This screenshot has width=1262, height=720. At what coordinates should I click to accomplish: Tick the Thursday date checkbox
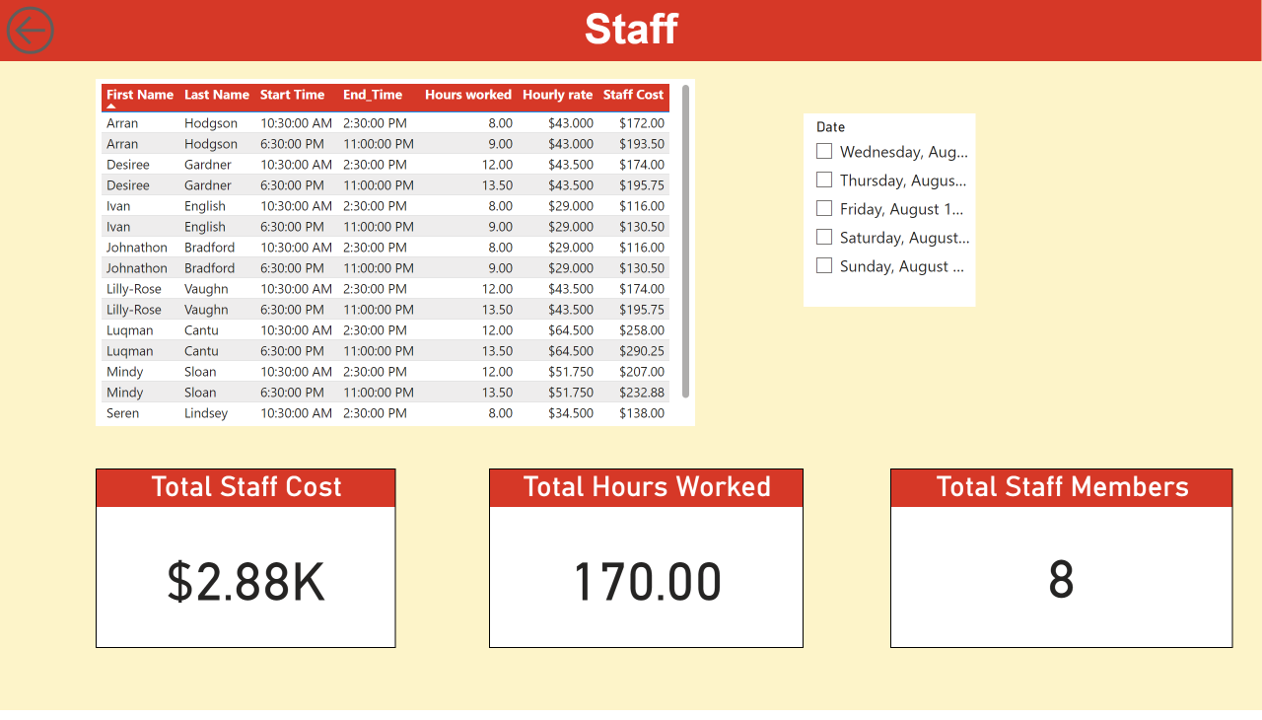(x=824, y=180)
